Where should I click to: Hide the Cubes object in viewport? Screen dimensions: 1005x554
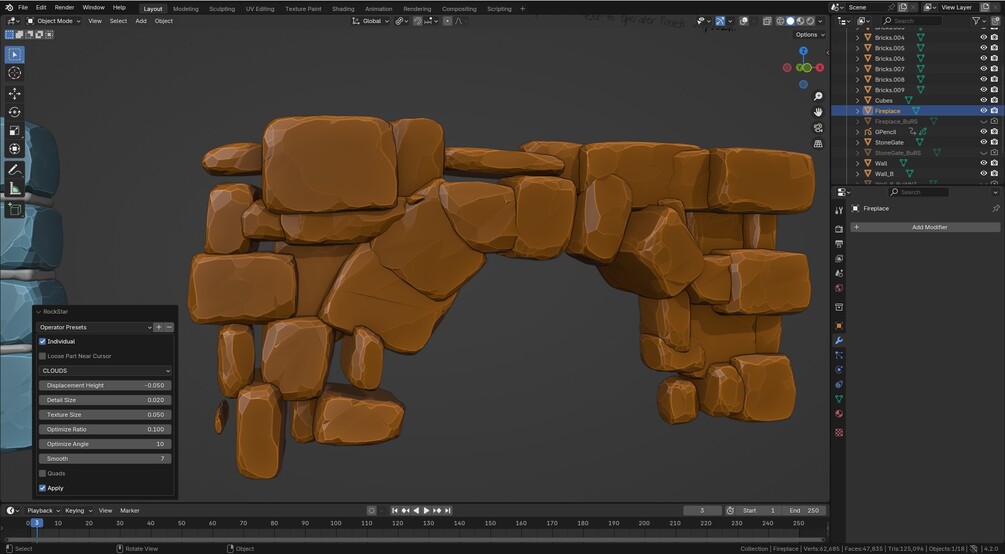coord(983,100)
